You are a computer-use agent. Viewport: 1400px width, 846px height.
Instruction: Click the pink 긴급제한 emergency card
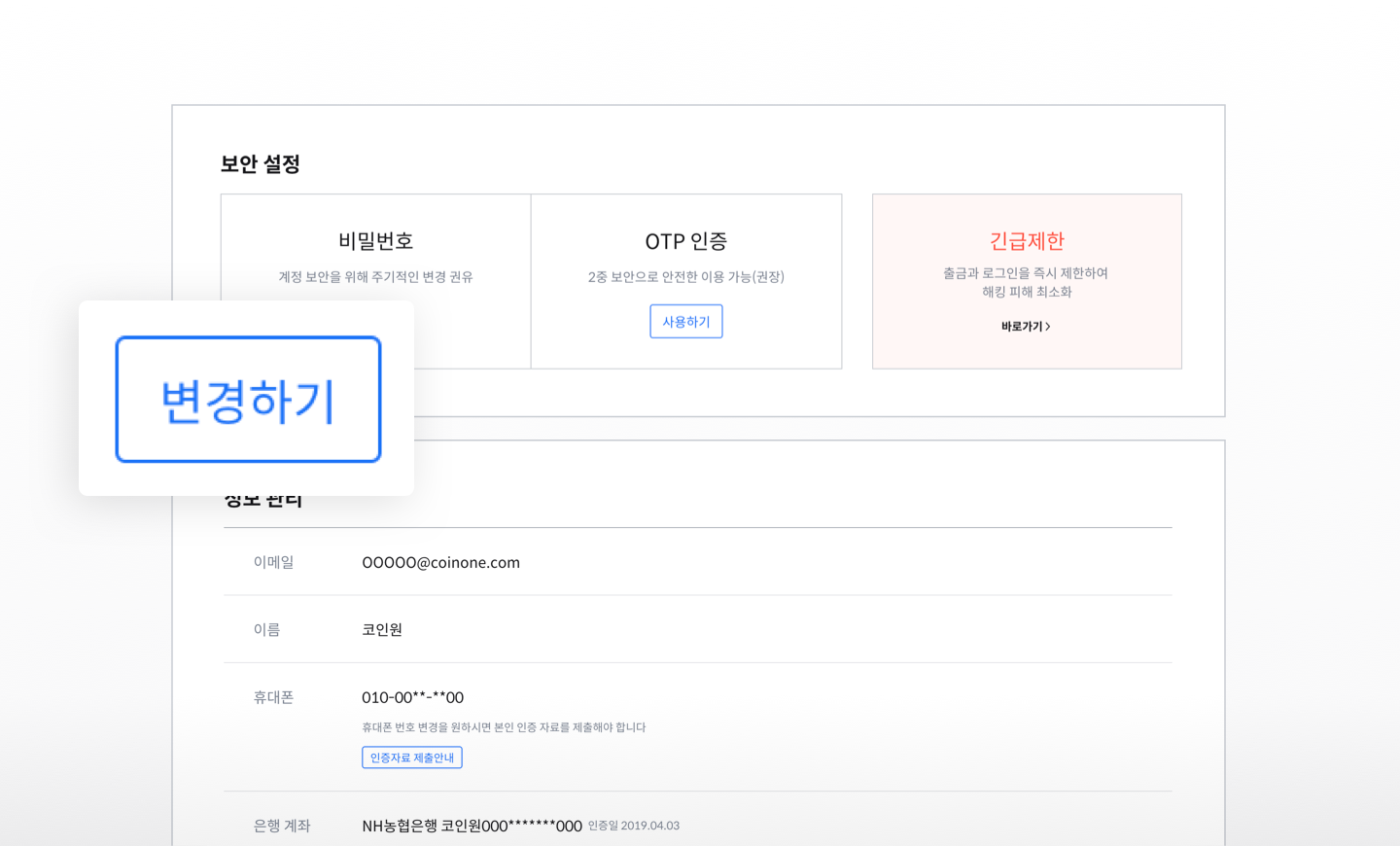1027,280
